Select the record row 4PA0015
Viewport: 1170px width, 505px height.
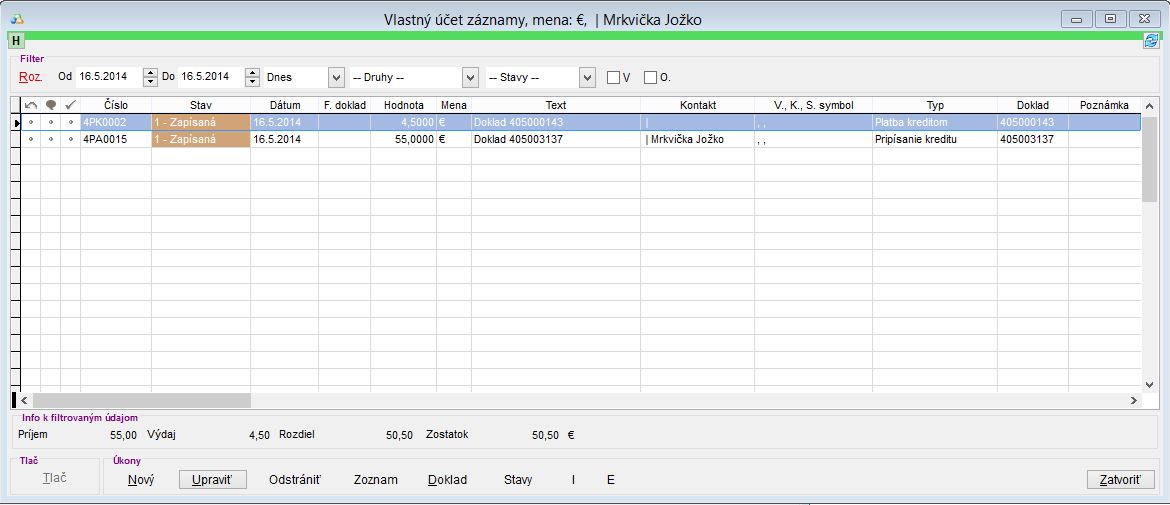[115, 140]
